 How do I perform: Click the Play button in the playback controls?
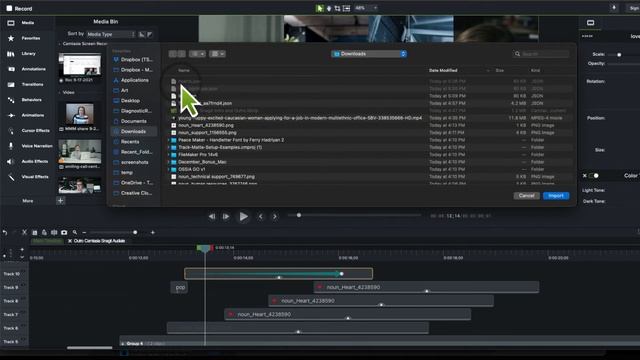(243, 216)
